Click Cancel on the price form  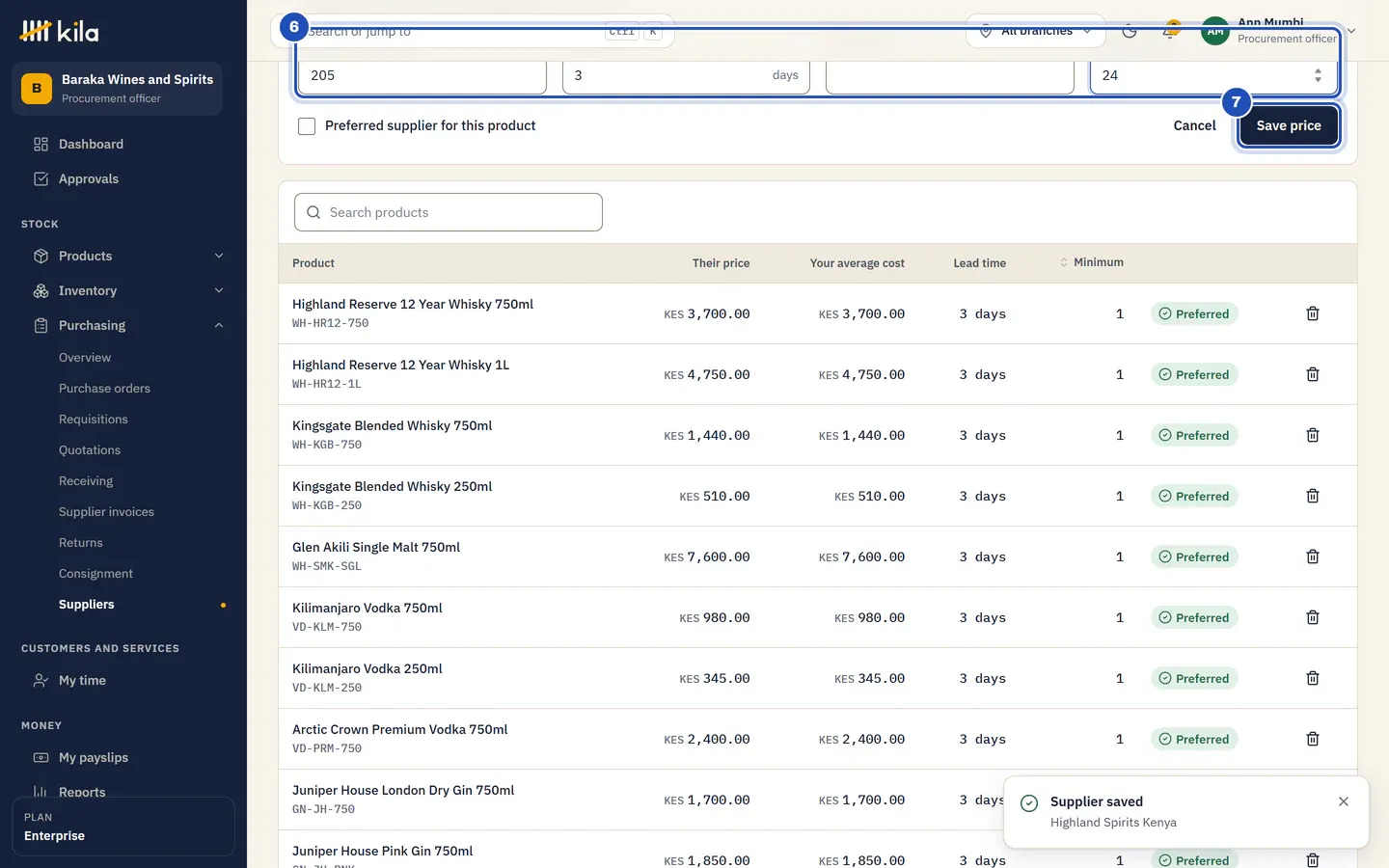[1194, 125]
